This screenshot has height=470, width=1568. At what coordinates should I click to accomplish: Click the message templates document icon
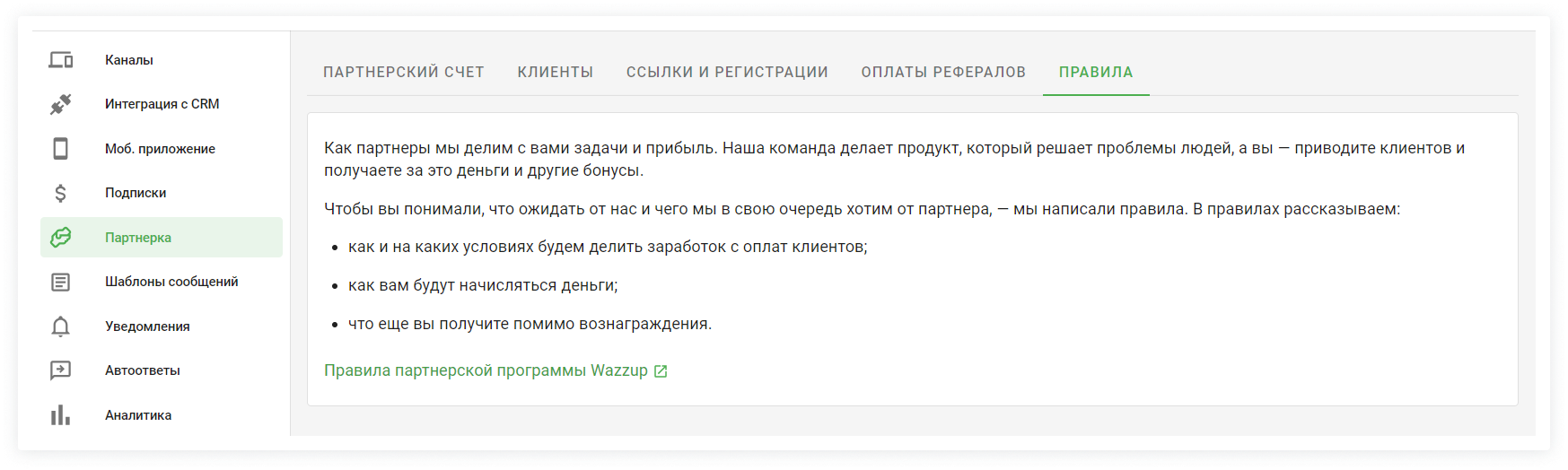(60, 282)
